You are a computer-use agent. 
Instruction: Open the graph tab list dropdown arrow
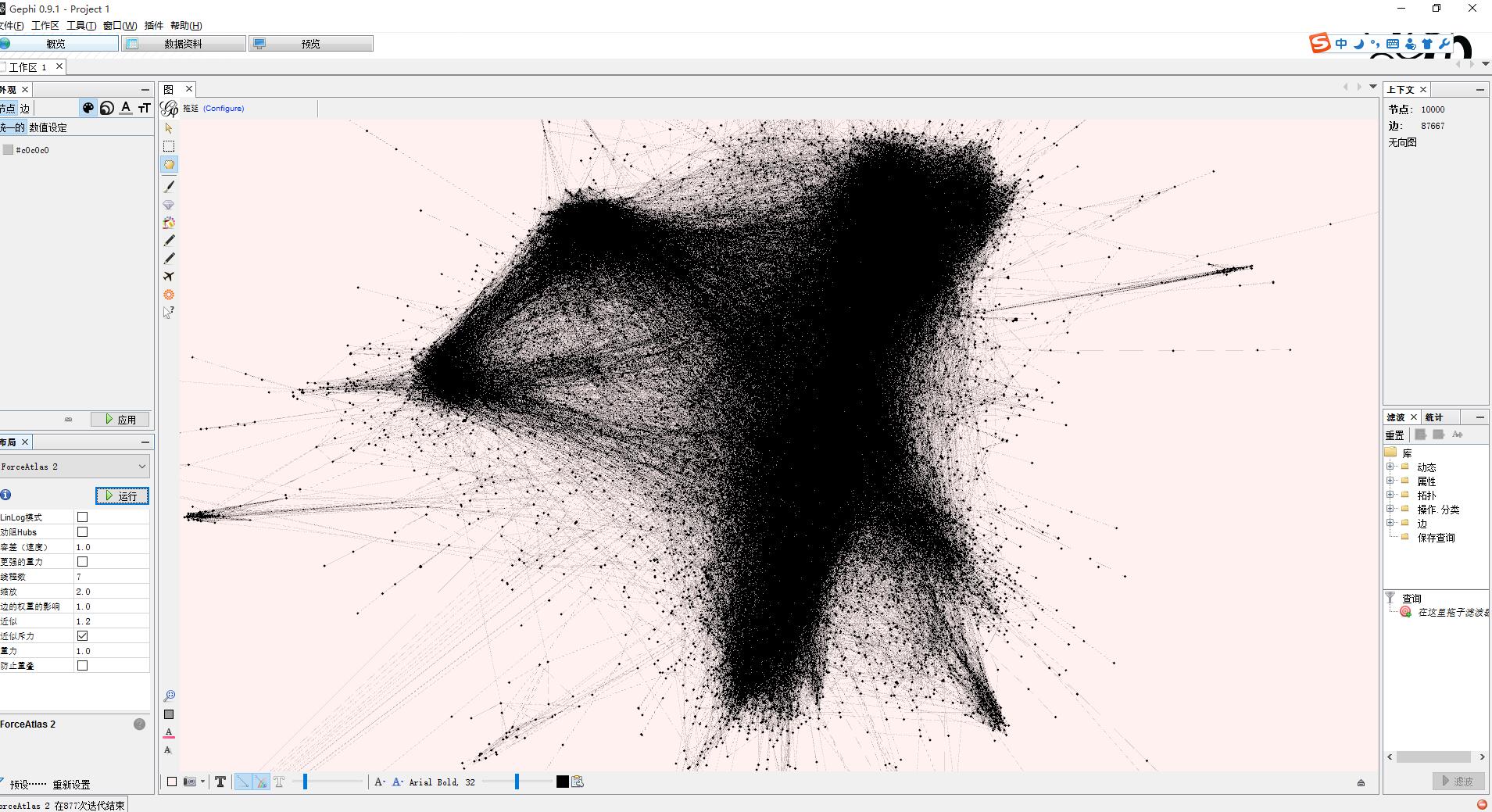1373,87
